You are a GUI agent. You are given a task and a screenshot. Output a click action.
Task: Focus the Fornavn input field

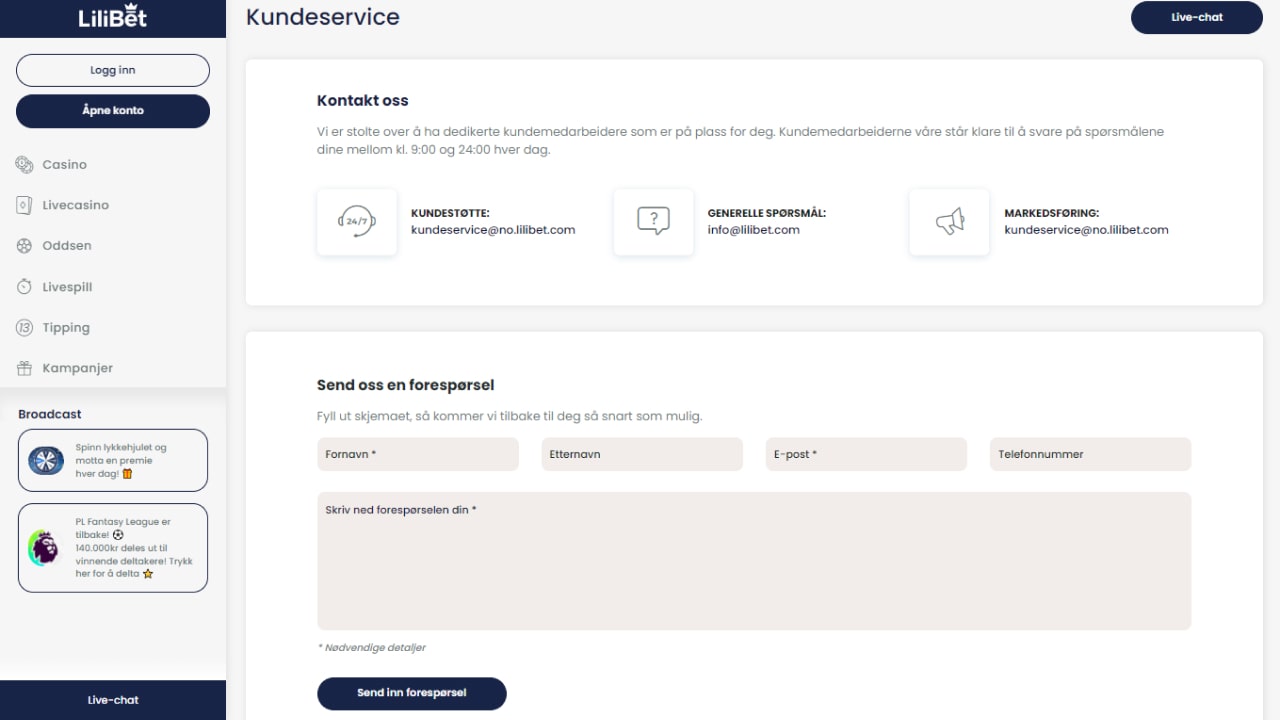[418, 454]
